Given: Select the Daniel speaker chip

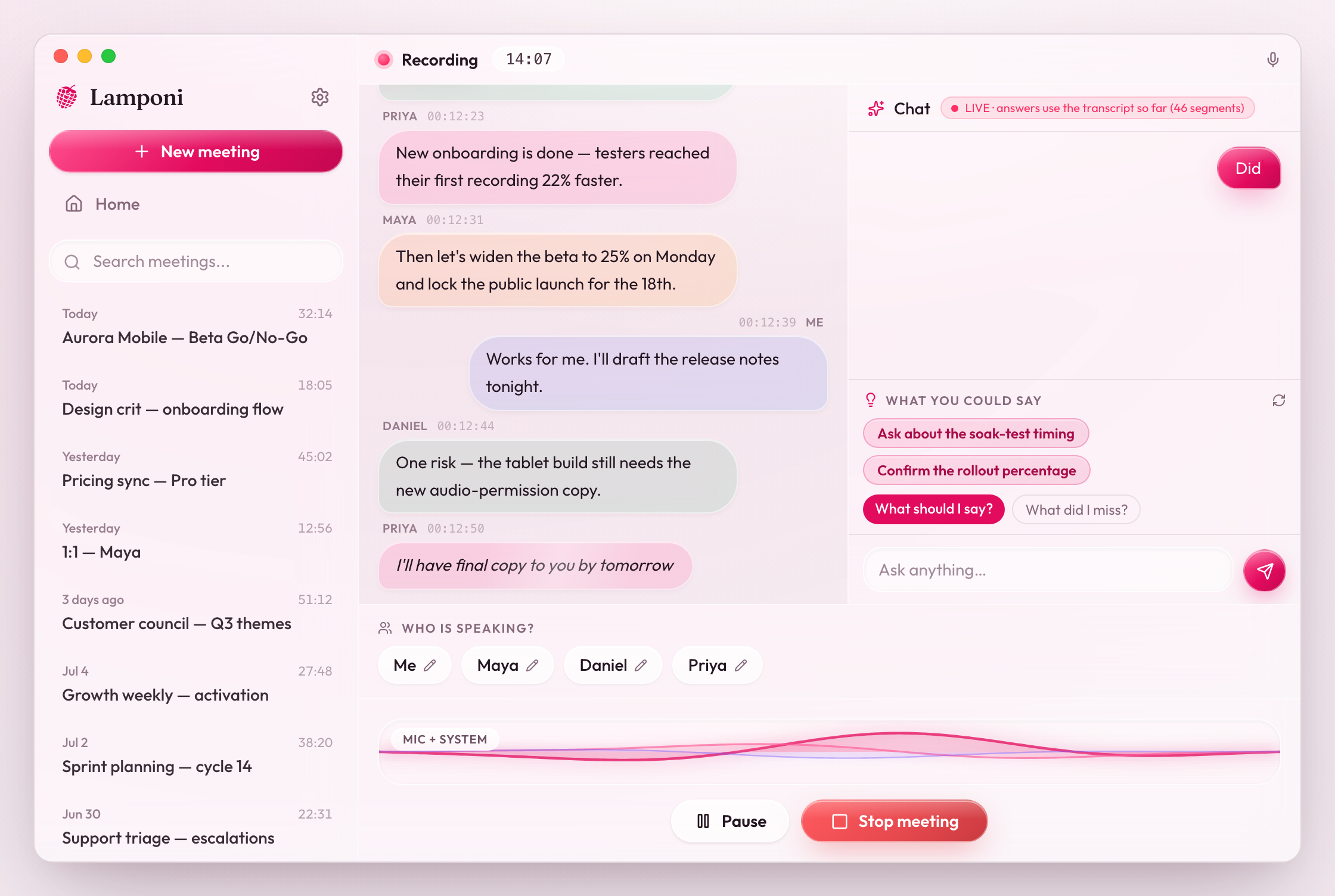Looking at the screenshot, I should click(613, 665).
